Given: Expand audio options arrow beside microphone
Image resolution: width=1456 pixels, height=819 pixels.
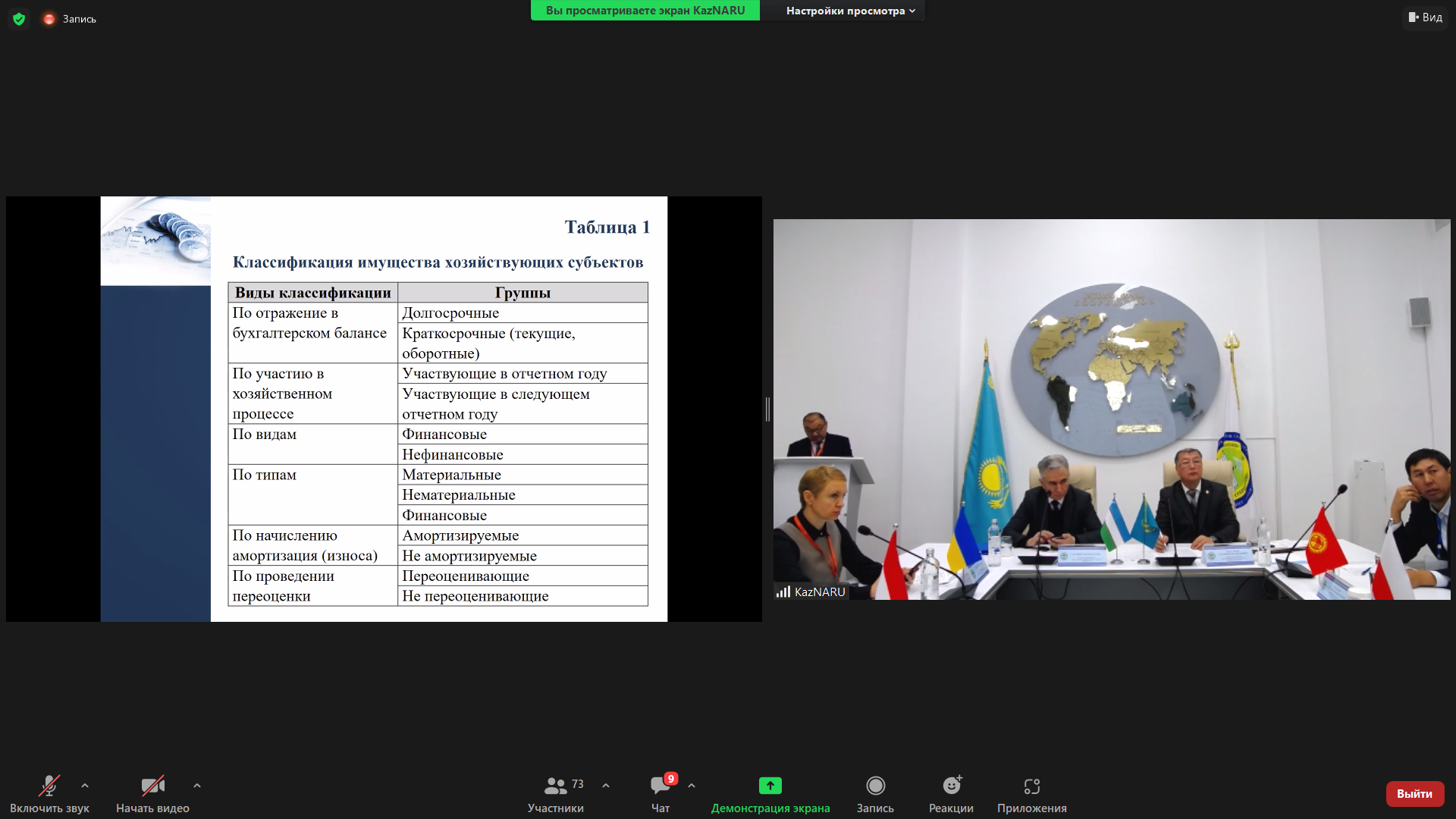Looking at the screenshot, I should (x=85, y=786).
